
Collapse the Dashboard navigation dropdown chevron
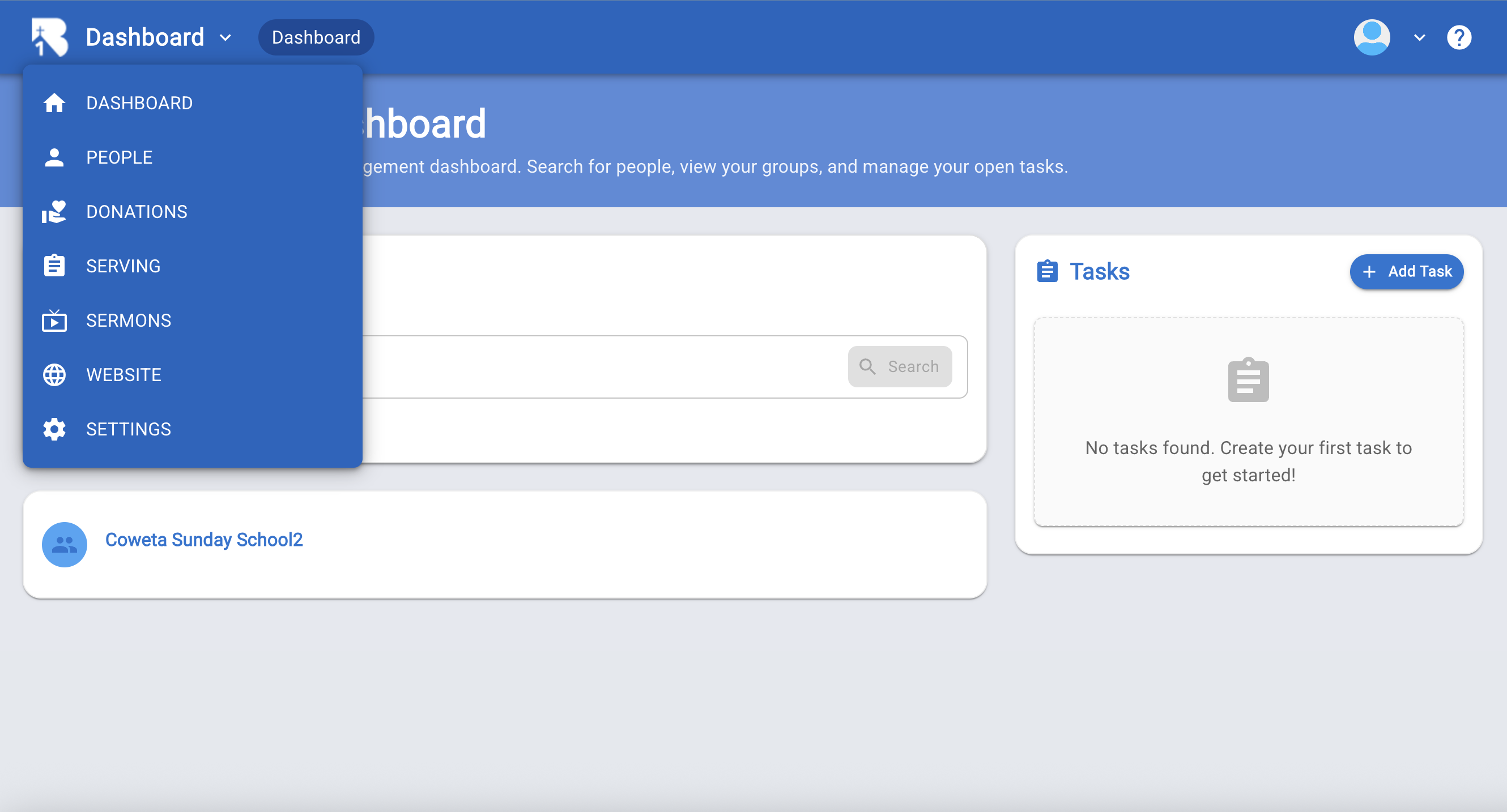[x=225, y=38]
